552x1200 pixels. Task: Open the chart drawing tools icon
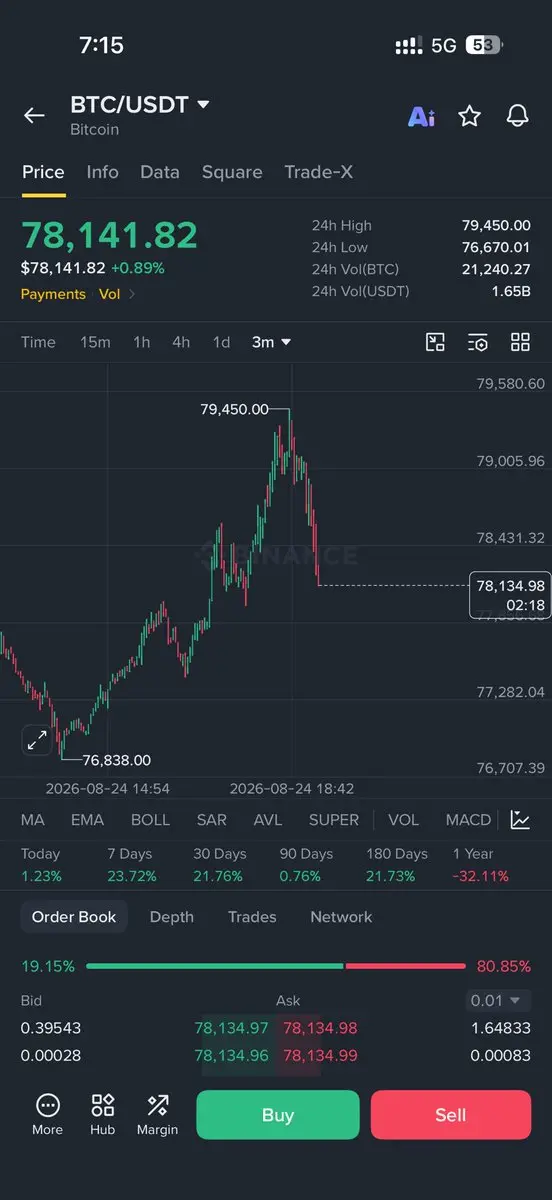(x=435, y=342)
